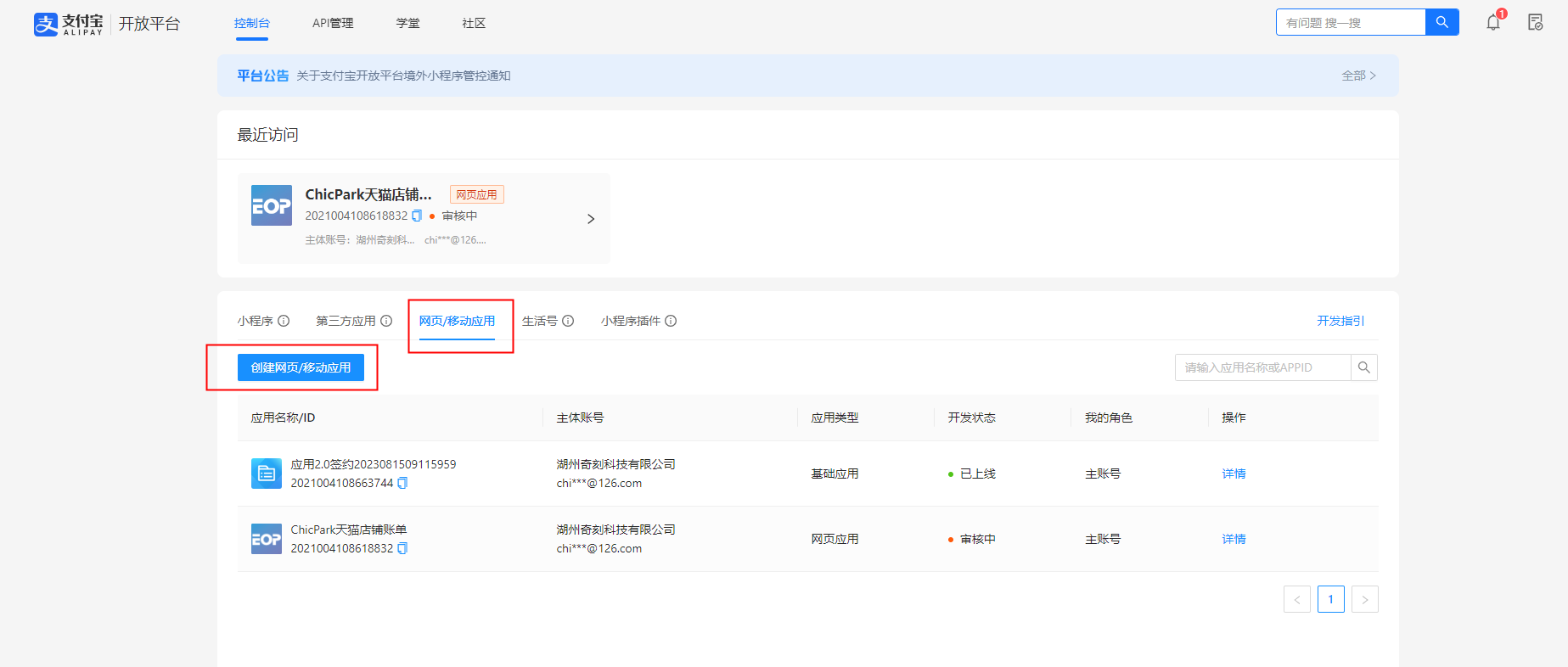Copy APPID in ChicPark table row

pyautogui.click(x=402, y=548)
